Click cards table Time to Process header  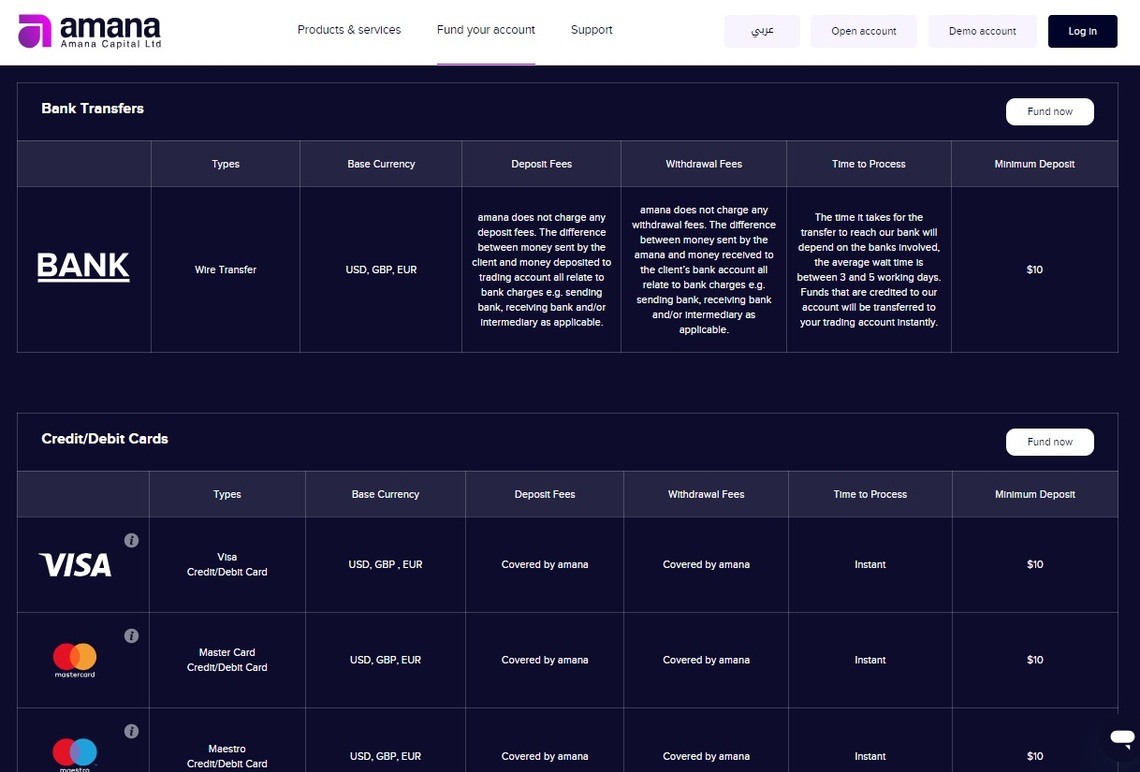870,494
